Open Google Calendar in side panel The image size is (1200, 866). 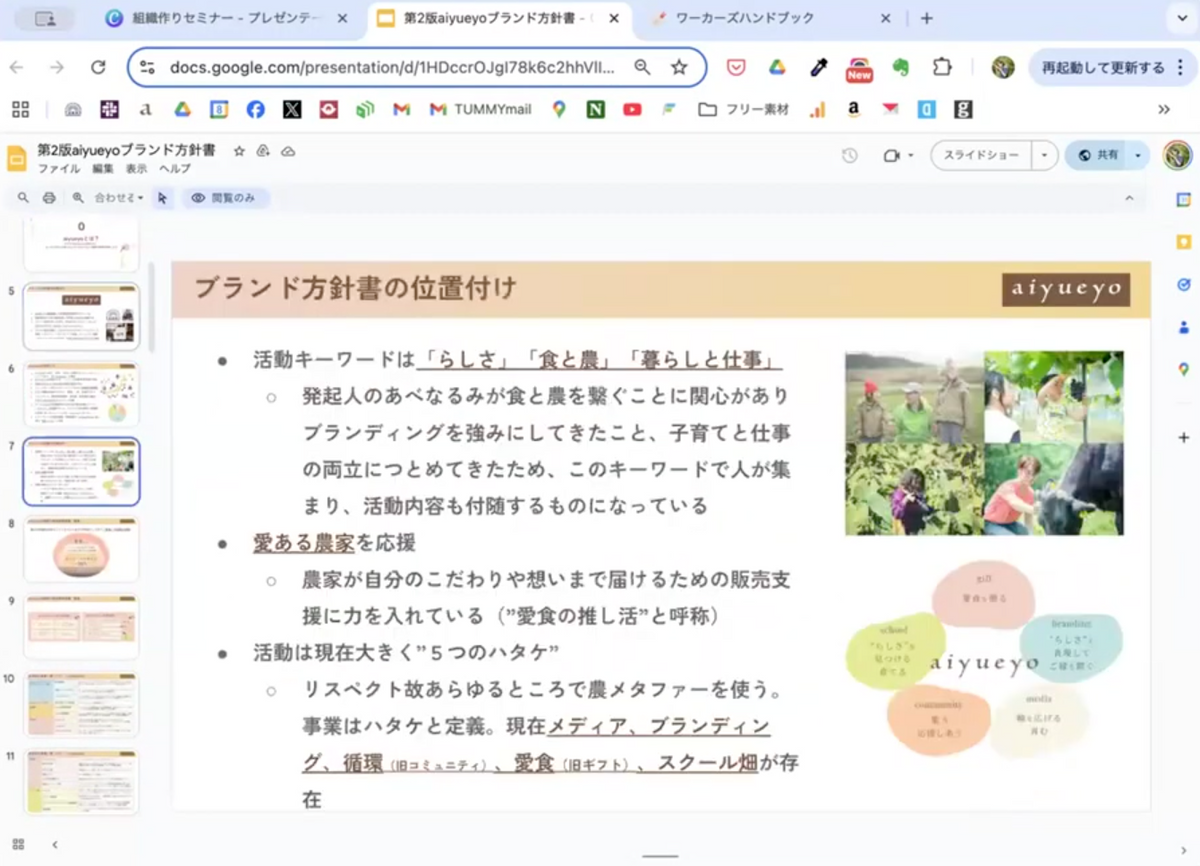(1183, 200)
